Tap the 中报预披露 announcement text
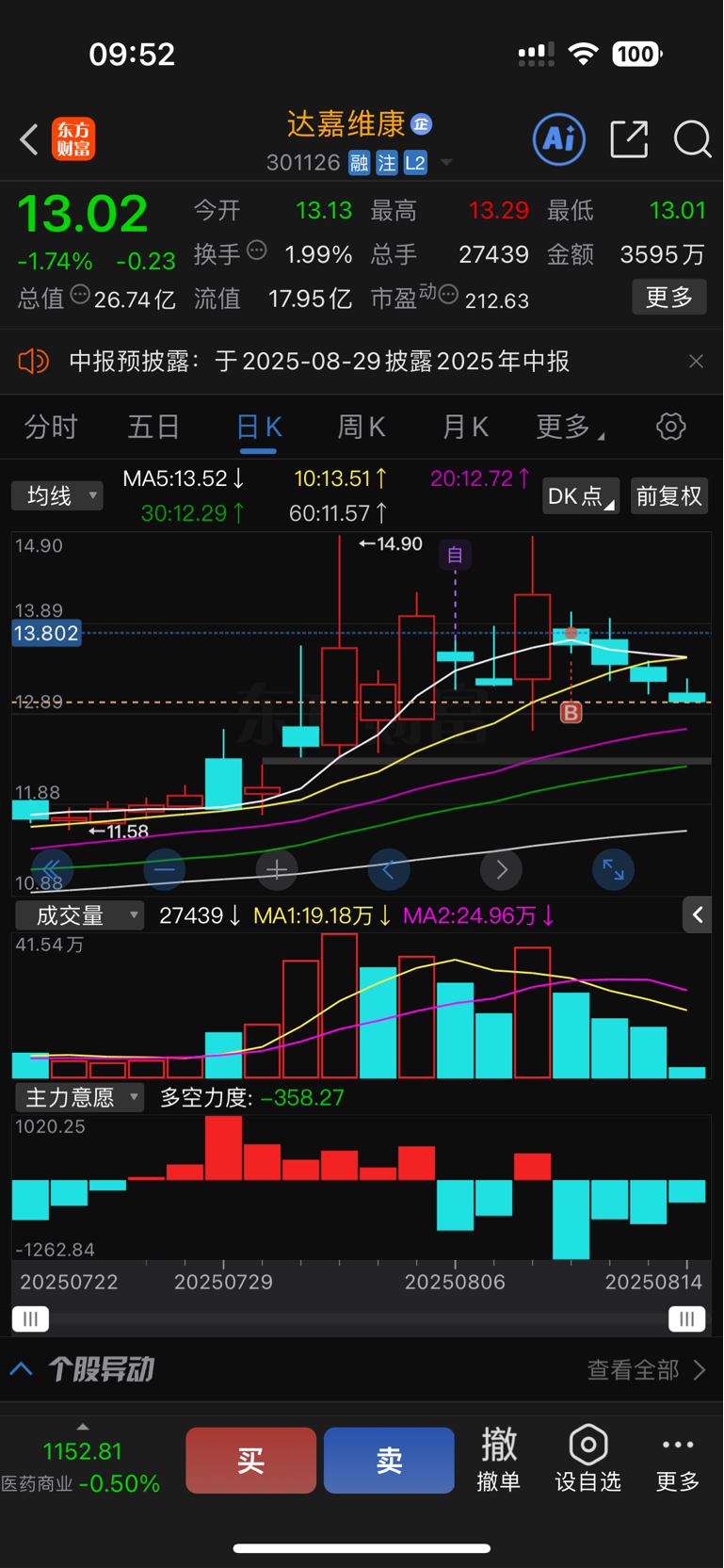The height and width of the screenshot is (1568, 724). tap(319, 362)
